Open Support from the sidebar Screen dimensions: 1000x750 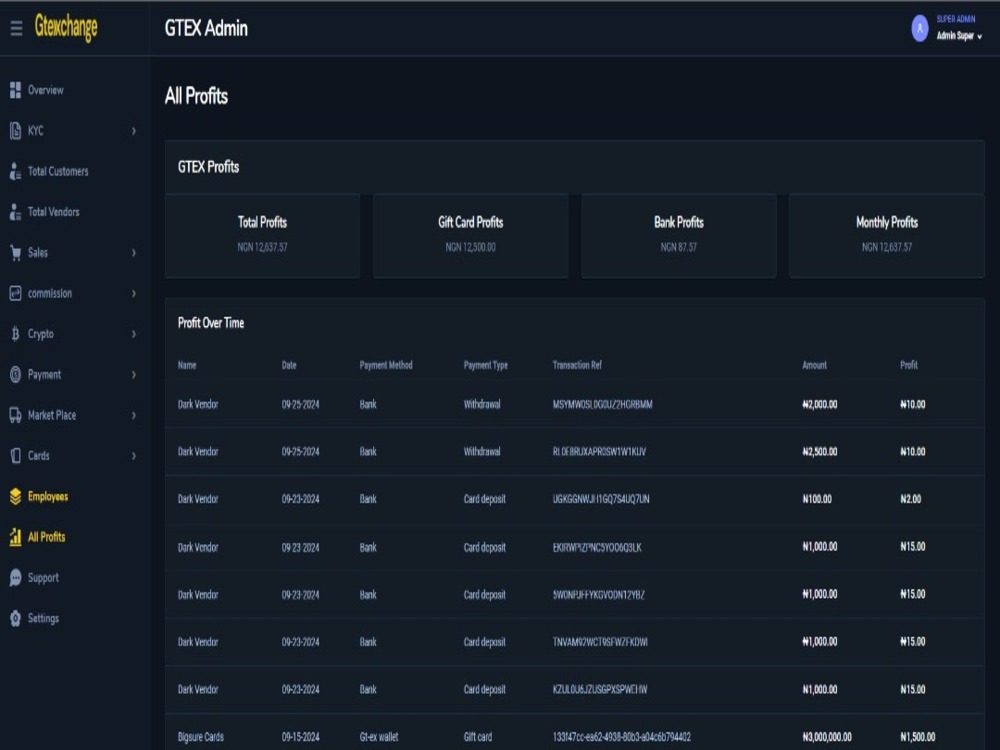click(x=43, y=578)
